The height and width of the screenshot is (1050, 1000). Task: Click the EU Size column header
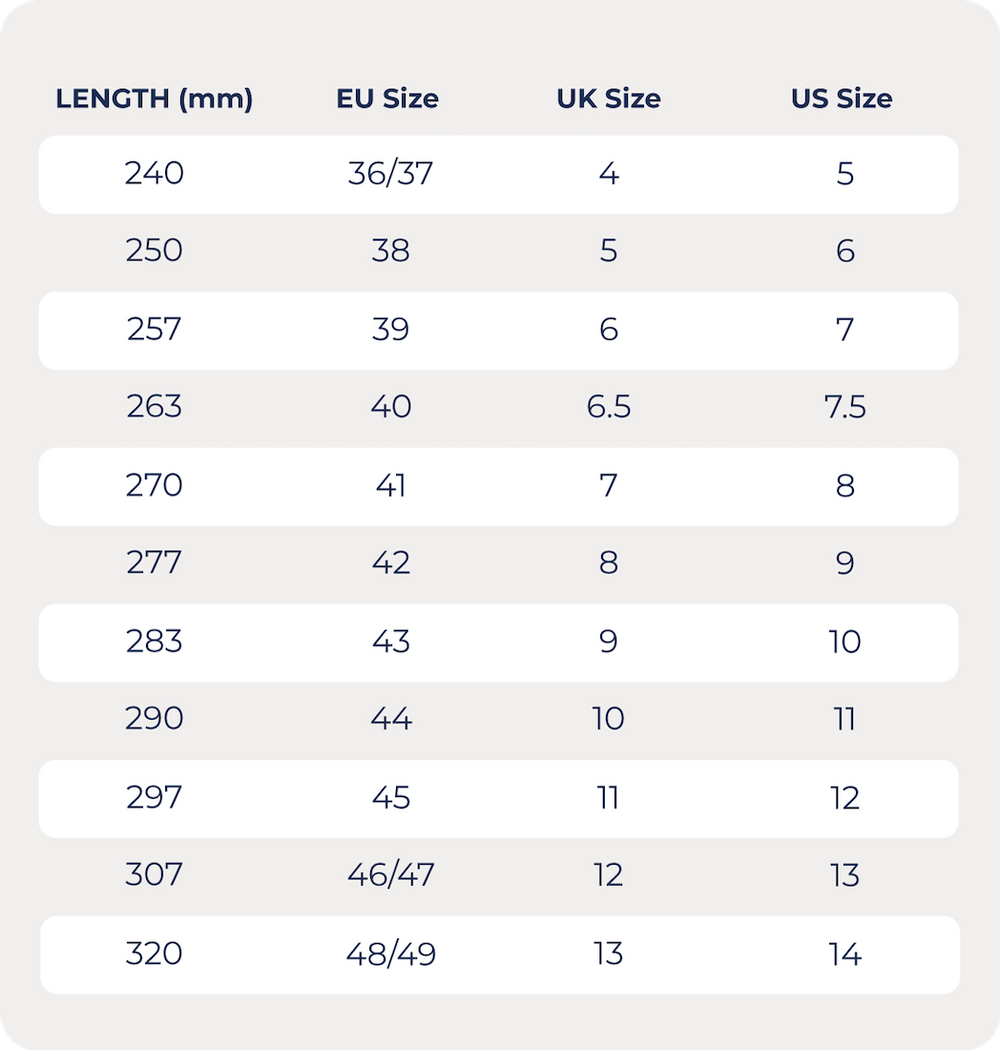[x=387, y=99]
